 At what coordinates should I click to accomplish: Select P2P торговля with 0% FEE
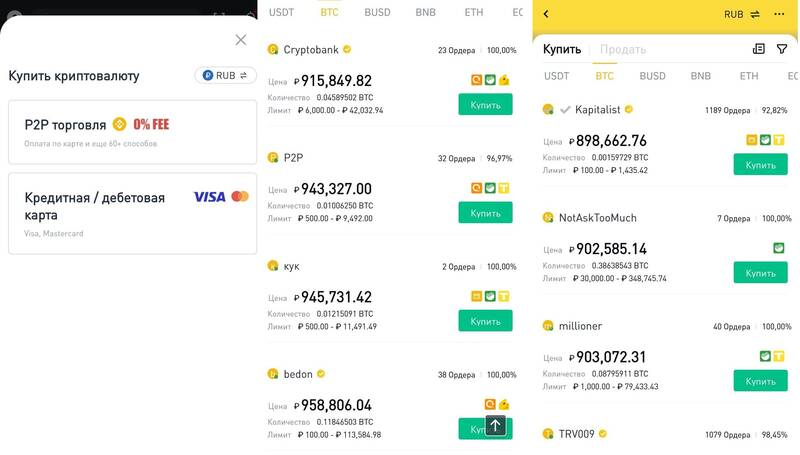[x=133, y=132]
